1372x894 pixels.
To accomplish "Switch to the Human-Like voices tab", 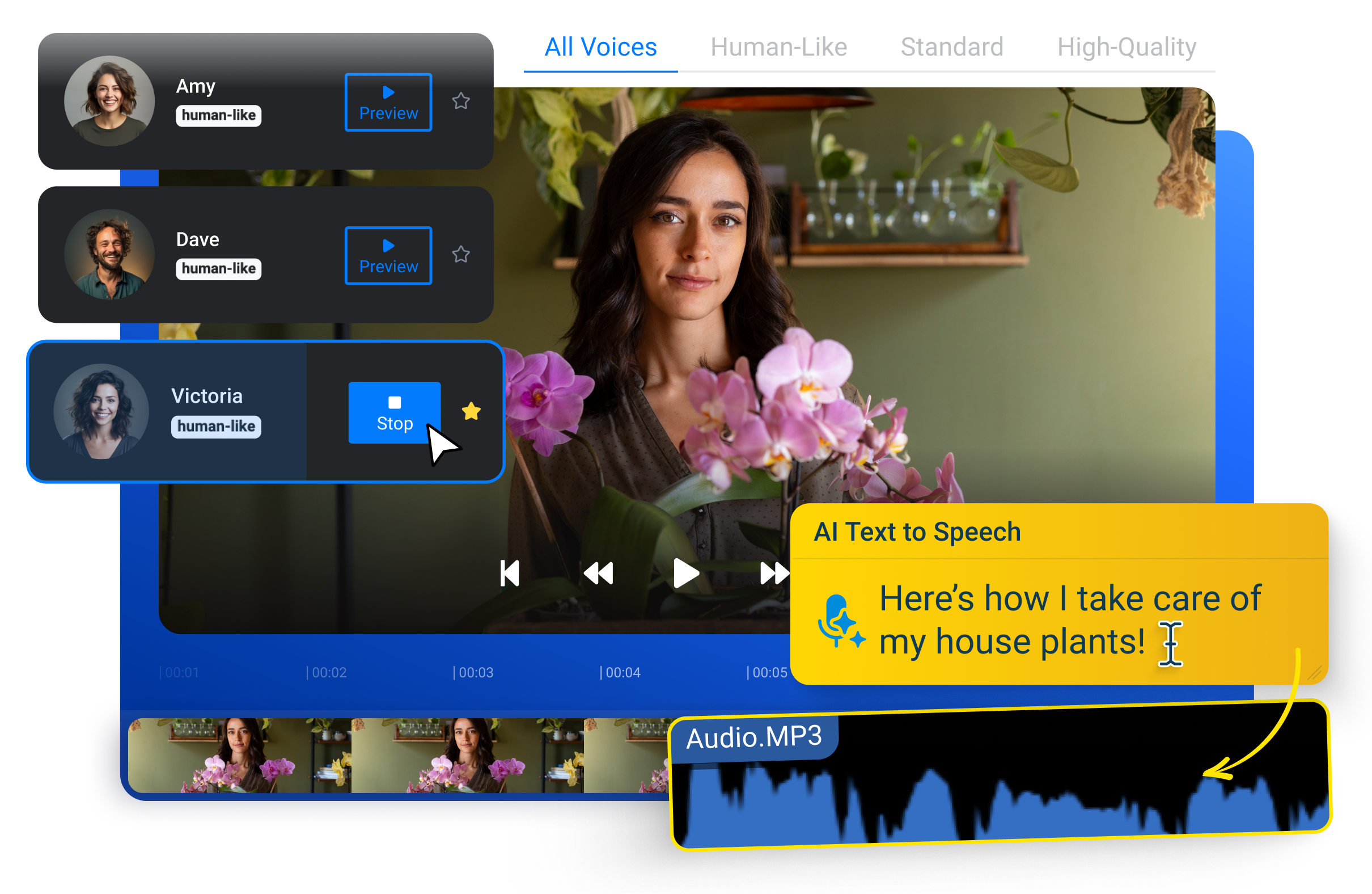I will point(779,47).
